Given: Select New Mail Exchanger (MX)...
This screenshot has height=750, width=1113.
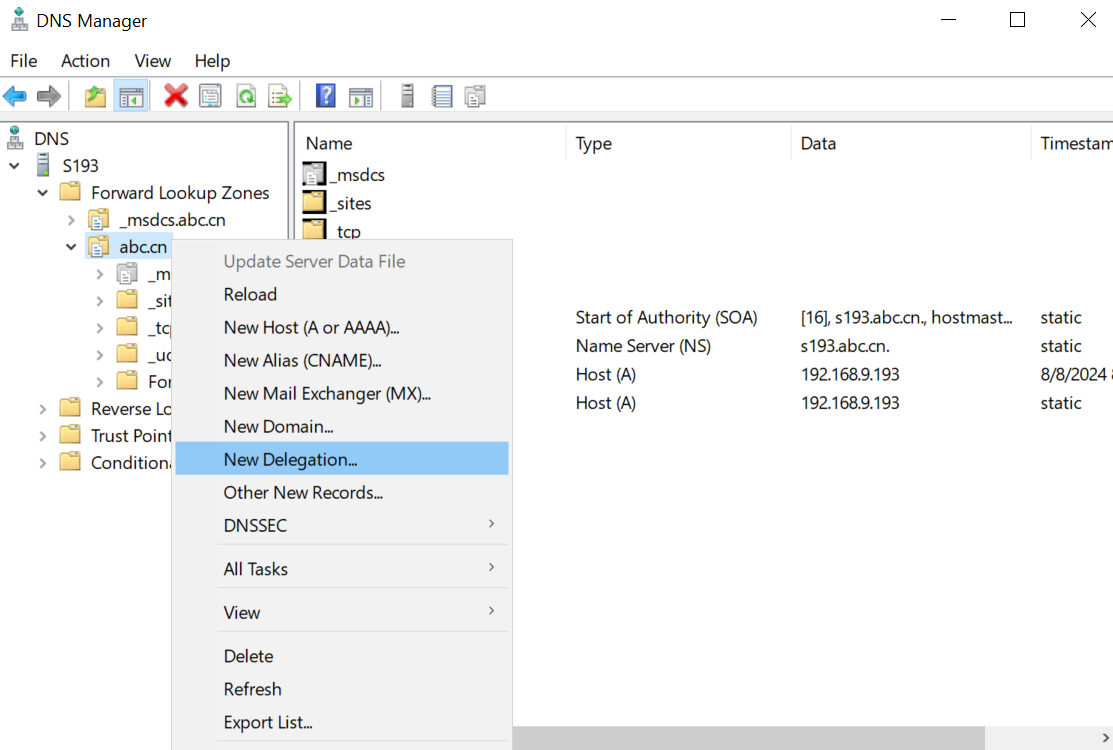Looking at the screenshot, I should click(x=341, y=393).
